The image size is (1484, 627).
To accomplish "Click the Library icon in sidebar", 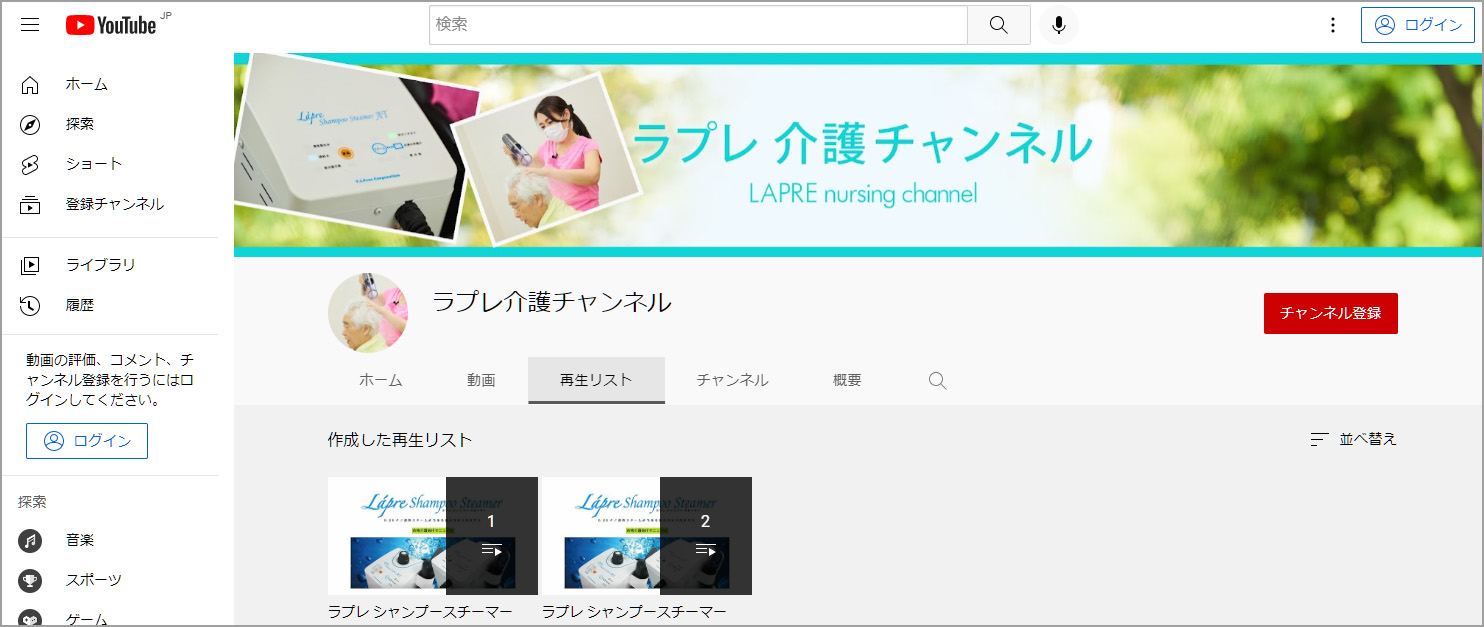I will point(30,265).
